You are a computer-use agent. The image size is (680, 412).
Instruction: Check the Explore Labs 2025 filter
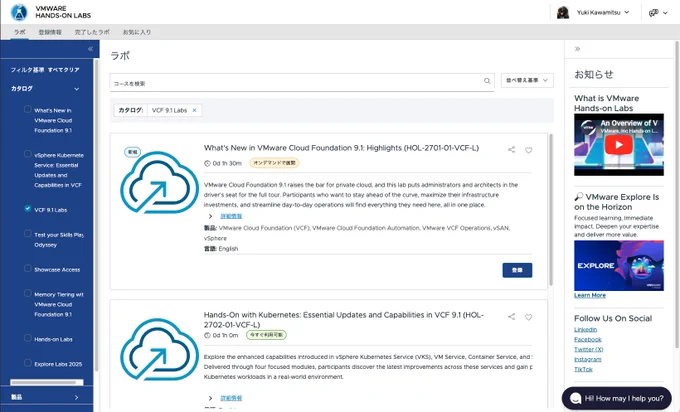point(28,363)
